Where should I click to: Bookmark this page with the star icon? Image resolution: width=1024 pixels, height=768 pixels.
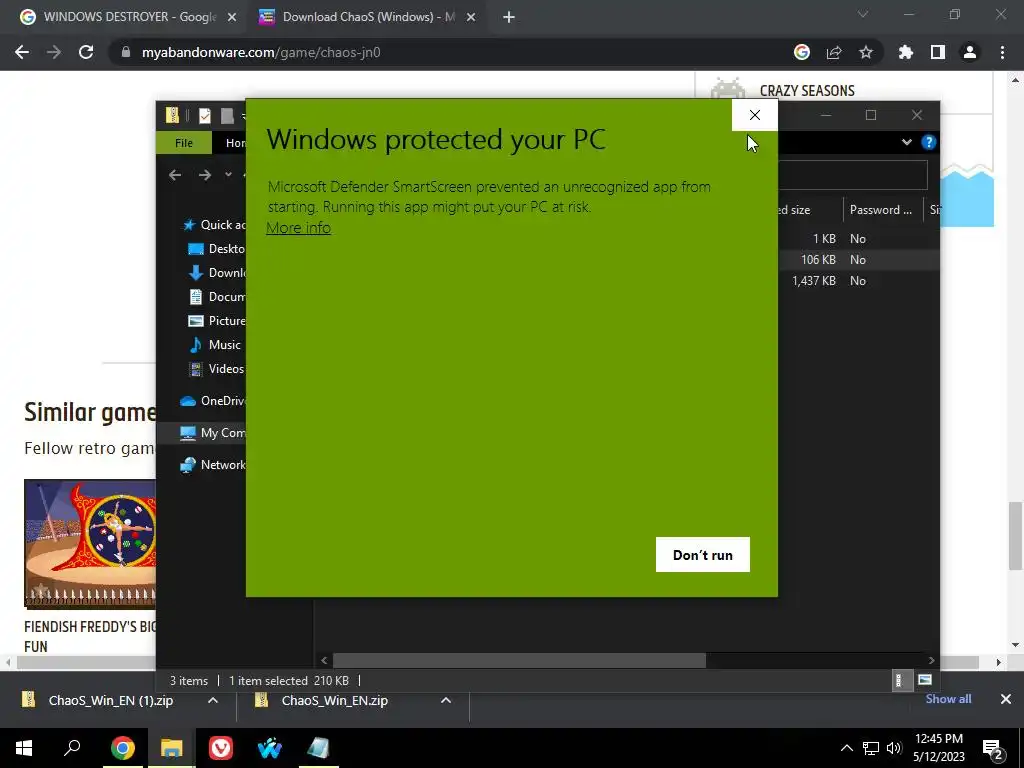pyautogui.click(x=866, y=52)
